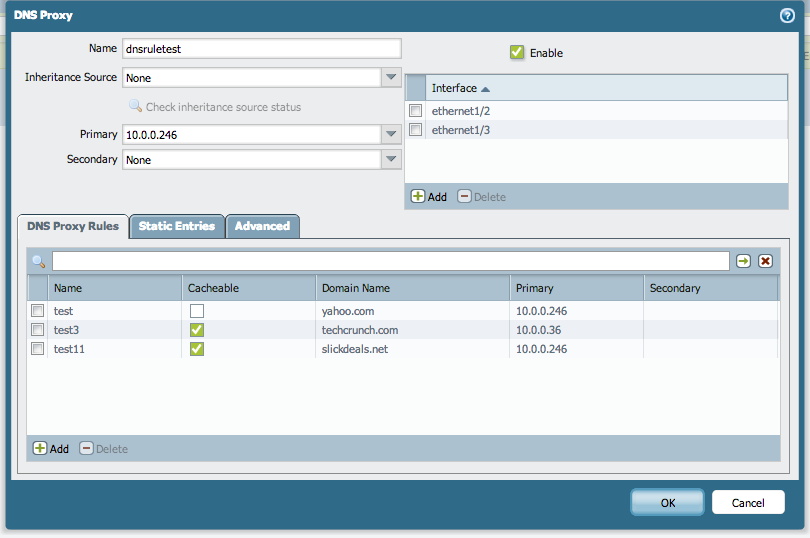Open the Advanced tab

(262, 226)
